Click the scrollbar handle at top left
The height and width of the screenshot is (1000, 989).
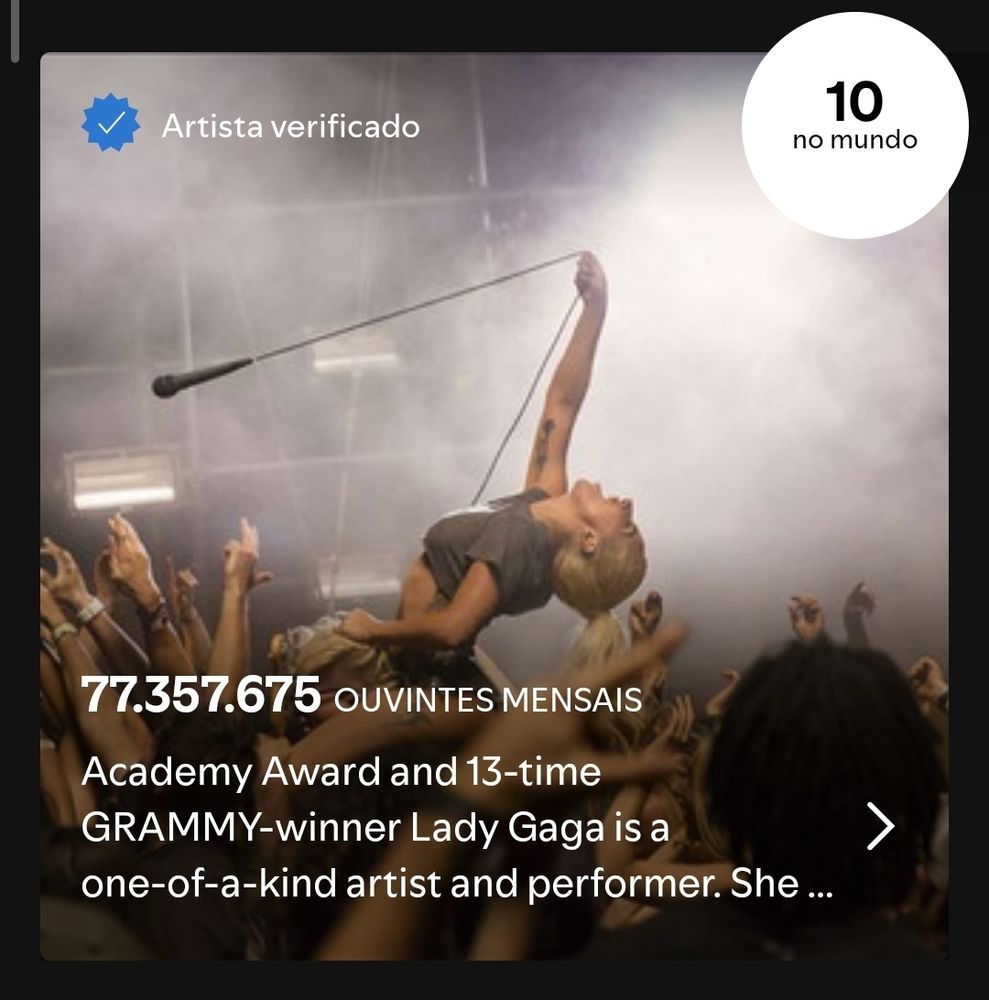[15, 31]
